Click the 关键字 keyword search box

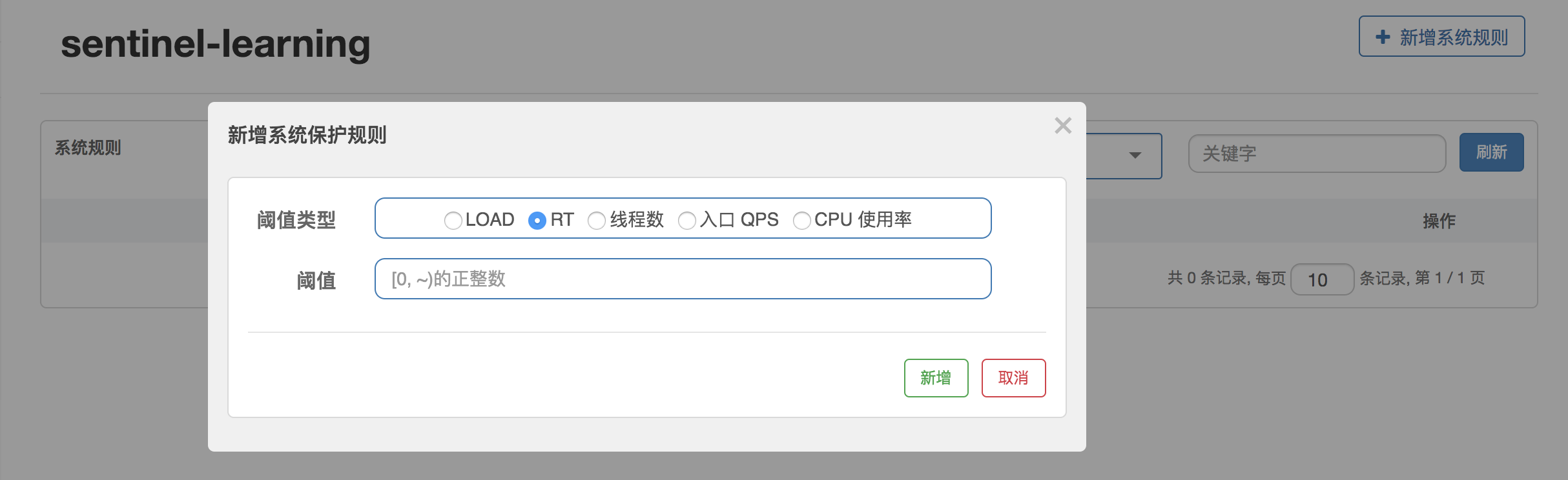(x=1317, y=154)
